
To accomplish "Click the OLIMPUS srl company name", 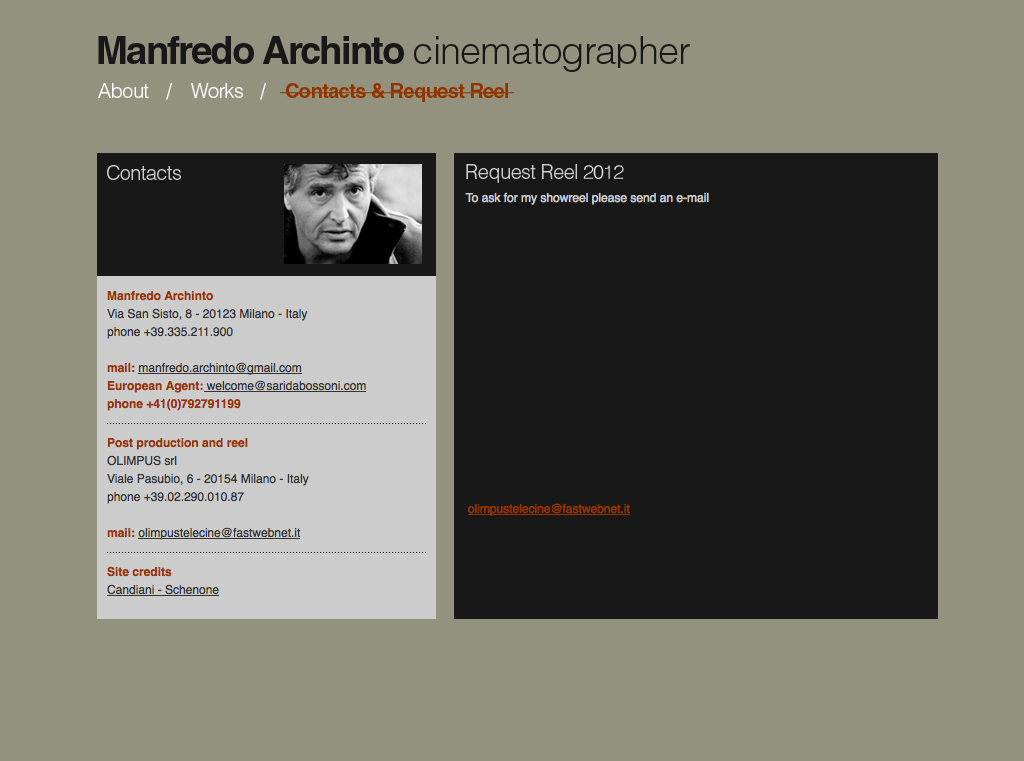I will [142, 461].
